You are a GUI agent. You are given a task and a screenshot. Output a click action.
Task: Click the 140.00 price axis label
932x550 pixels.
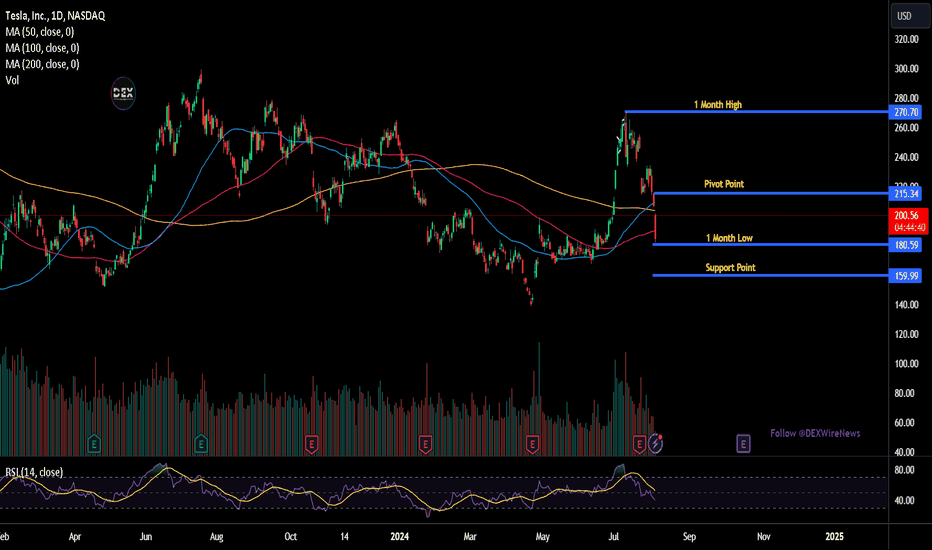906,305
